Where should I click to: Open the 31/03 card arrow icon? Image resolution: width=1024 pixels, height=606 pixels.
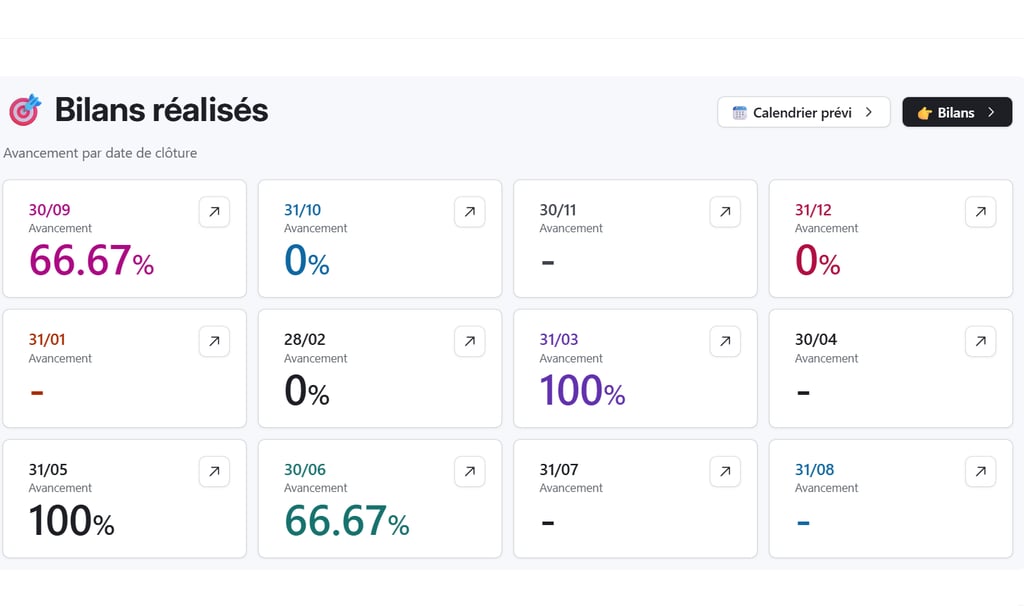[725, 342]
